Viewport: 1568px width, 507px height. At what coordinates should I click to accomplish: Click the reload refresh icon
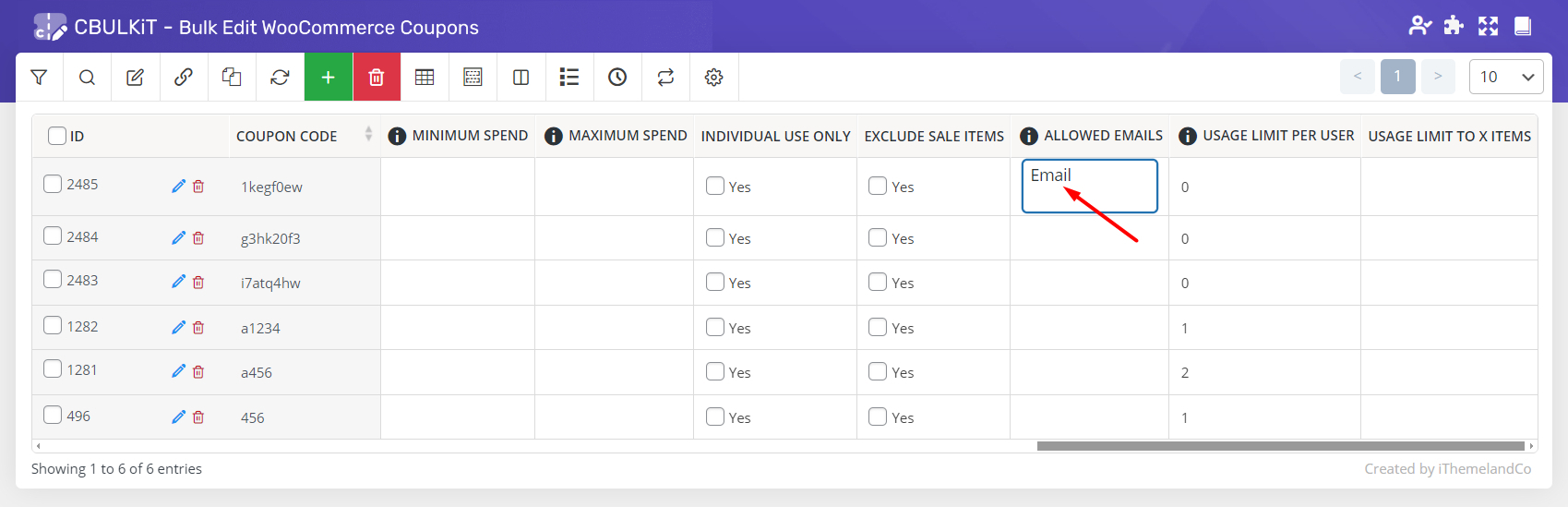[x=280, y=78]
